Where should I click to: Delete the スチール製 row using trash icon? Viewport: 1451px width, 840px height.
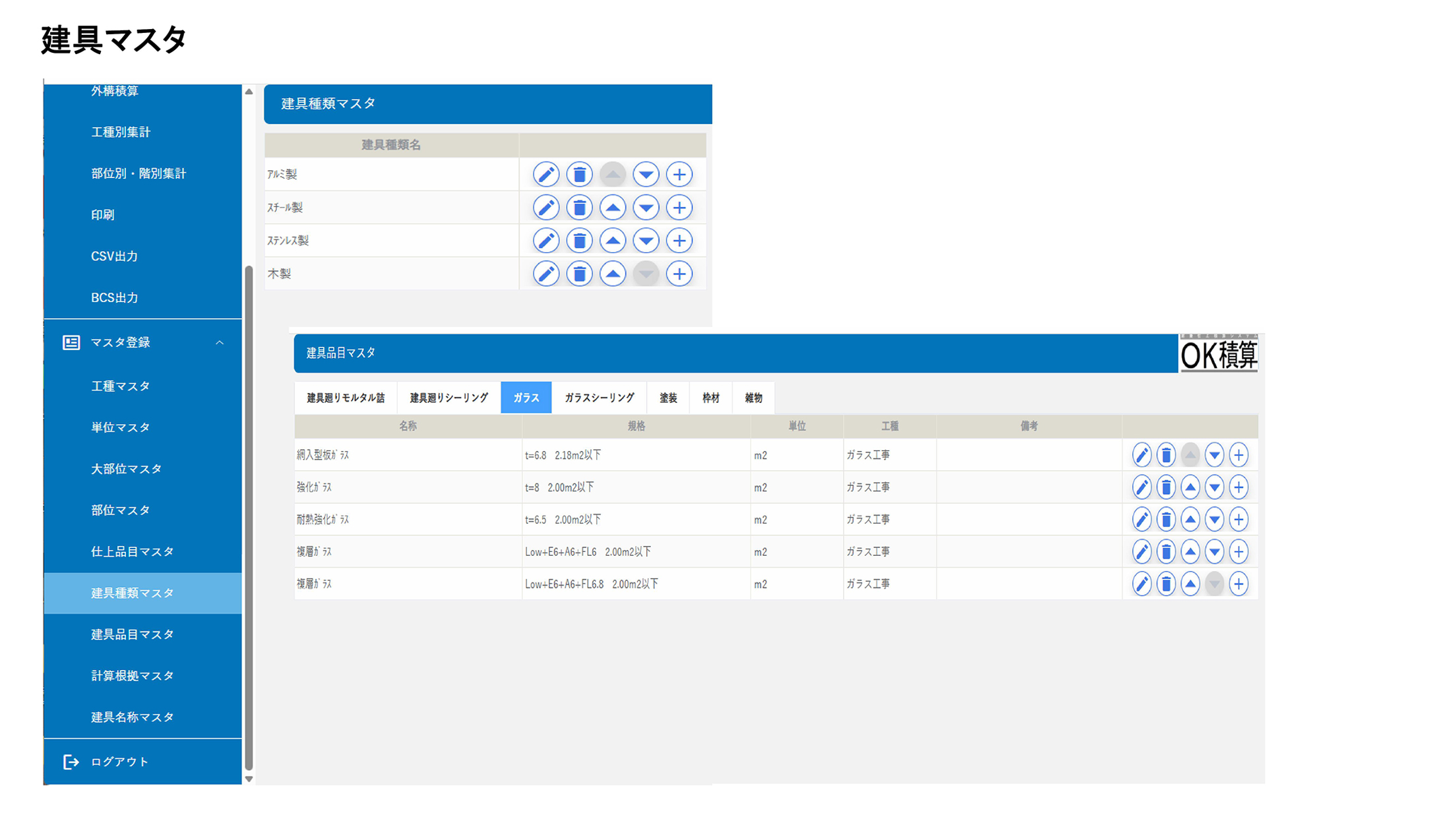(x=579, y=208)
